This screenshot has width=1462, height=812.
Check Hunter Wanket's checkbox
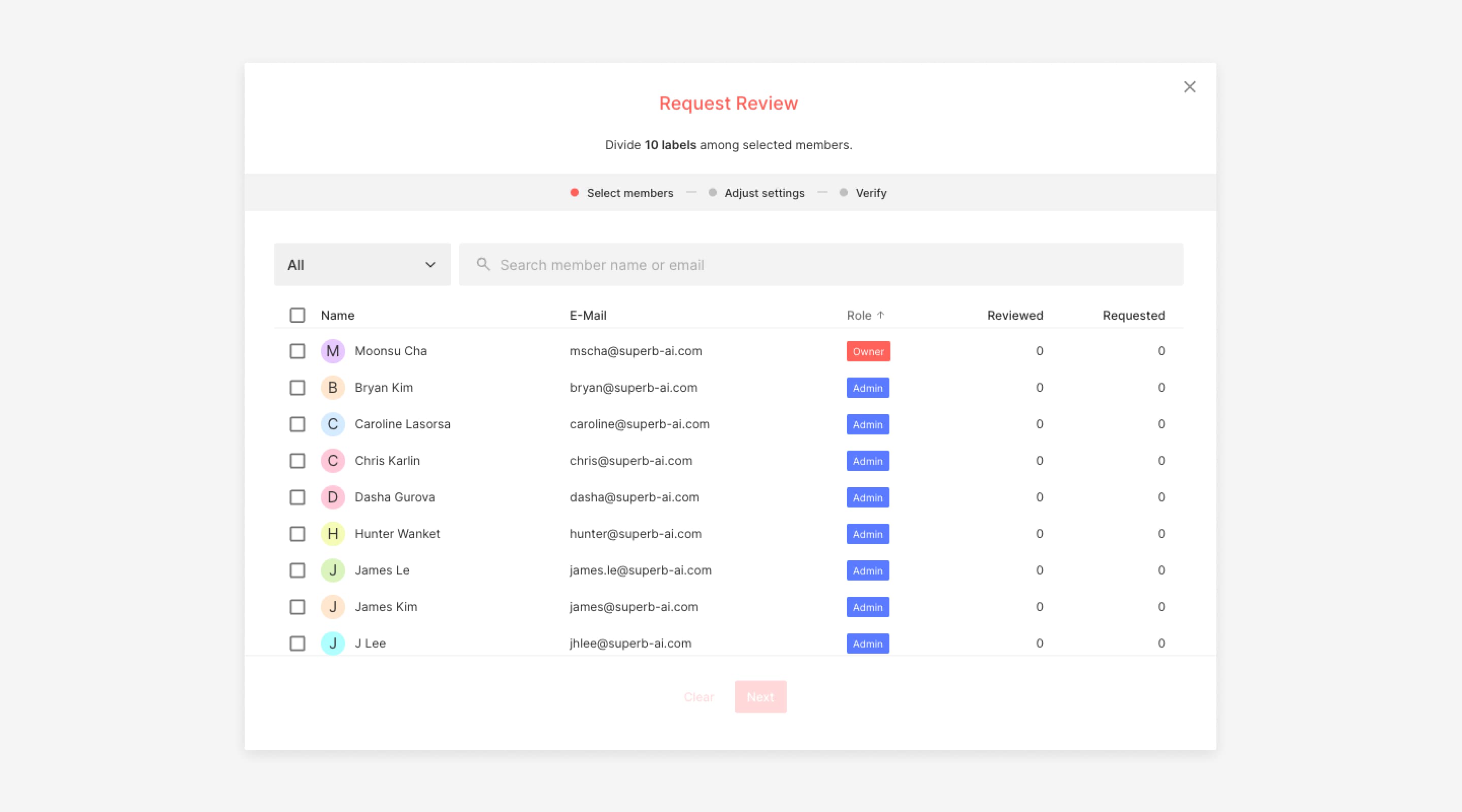coord(297,534)
